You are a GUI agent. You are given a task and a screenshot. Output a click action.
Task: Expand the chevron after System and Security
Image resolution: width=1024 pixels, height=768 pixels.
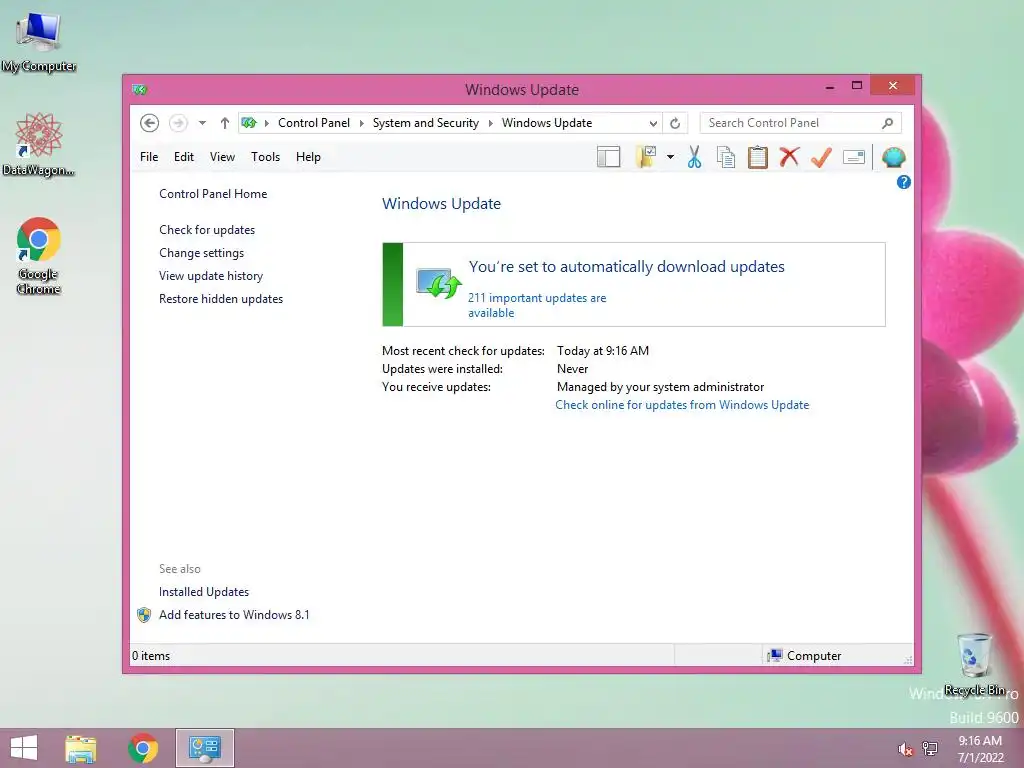point(490,123)
